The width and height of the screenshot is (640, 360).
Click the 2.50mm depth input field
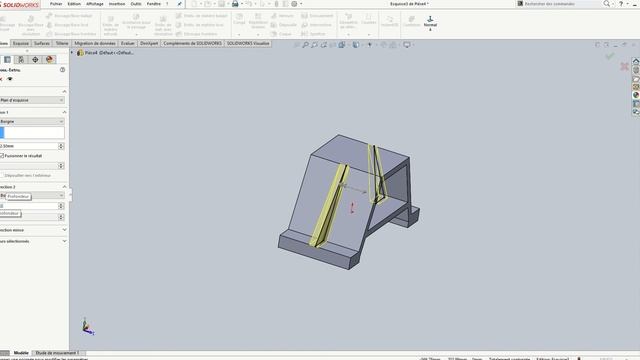(29, 146)
